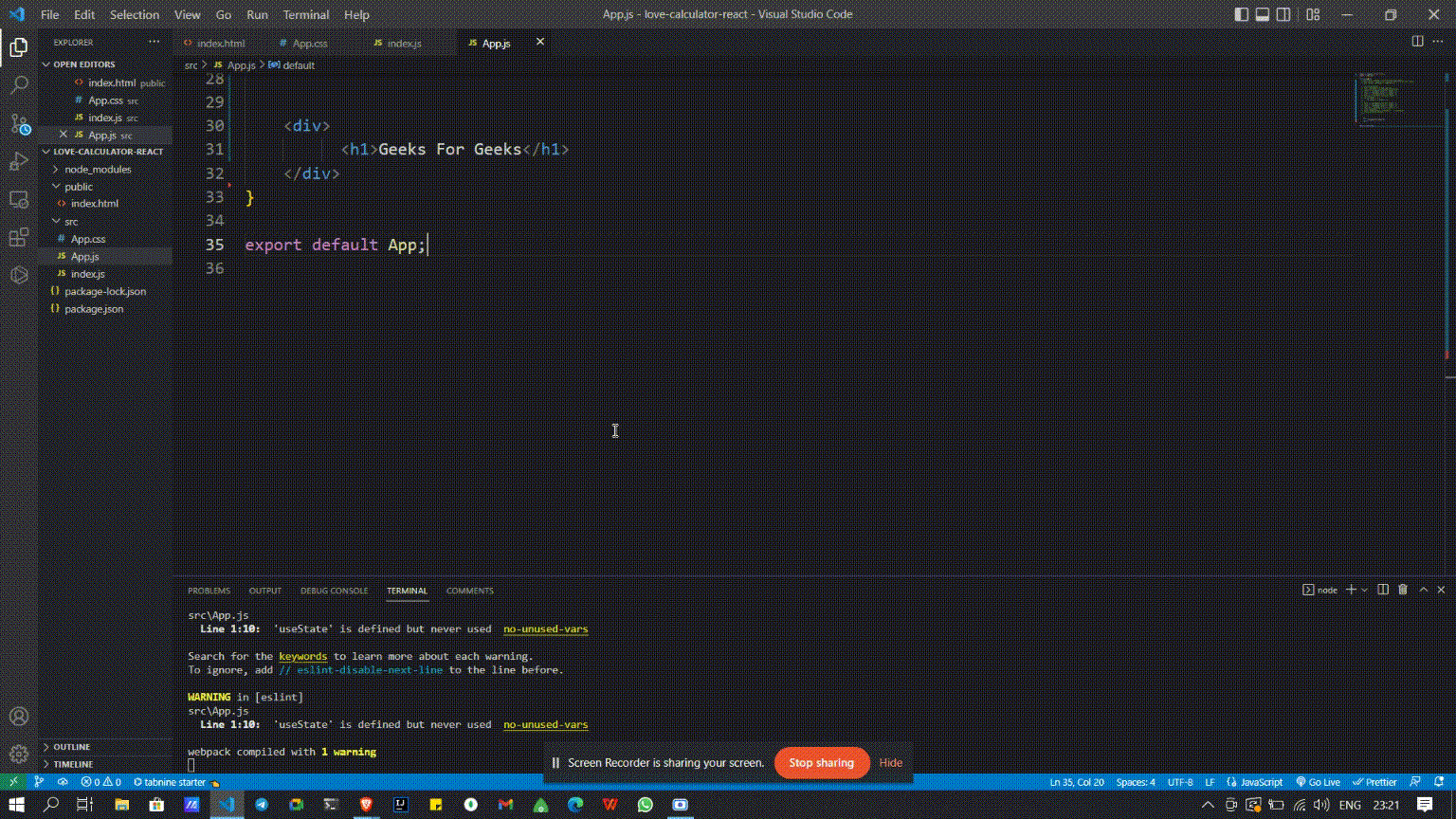The image size is (1456, 819).
Task: Open App.css under the src folder
Action: pos(105,239)
